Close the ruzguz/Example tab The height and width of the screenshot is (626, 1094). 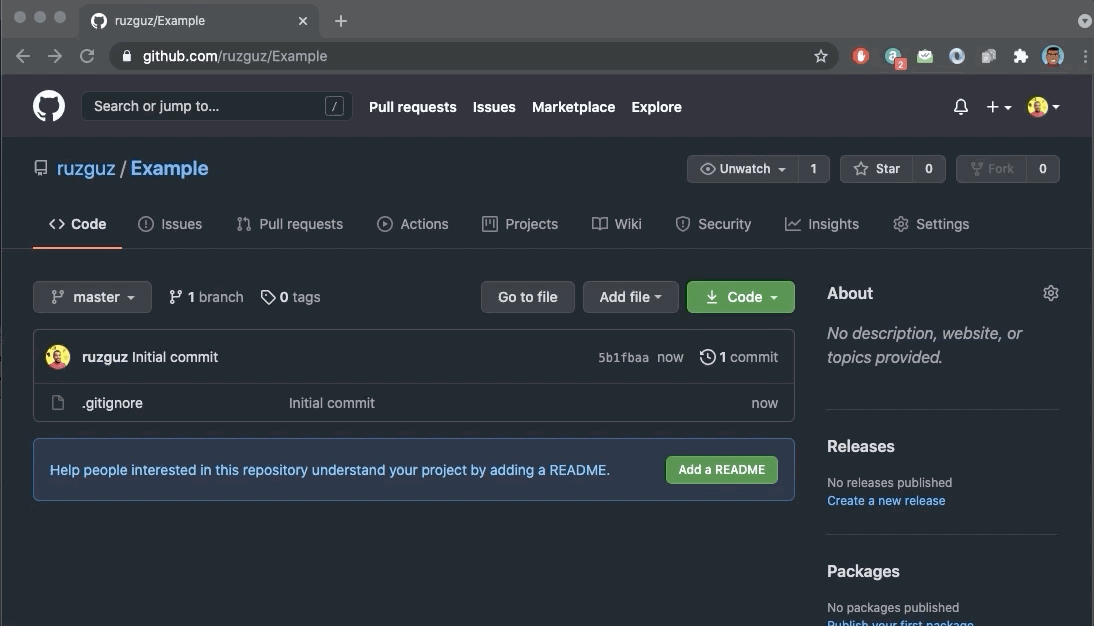click(303, 21)
